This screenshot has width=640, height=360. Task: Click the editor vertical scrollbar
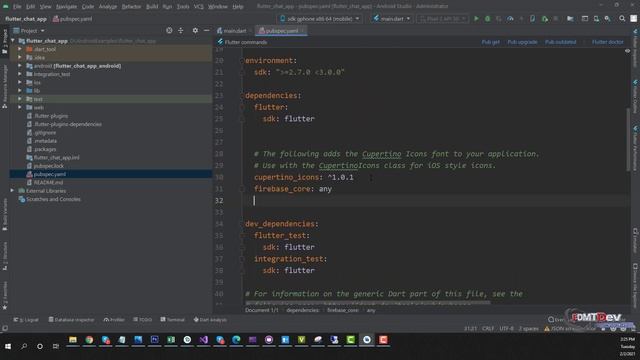pos(628,140)
